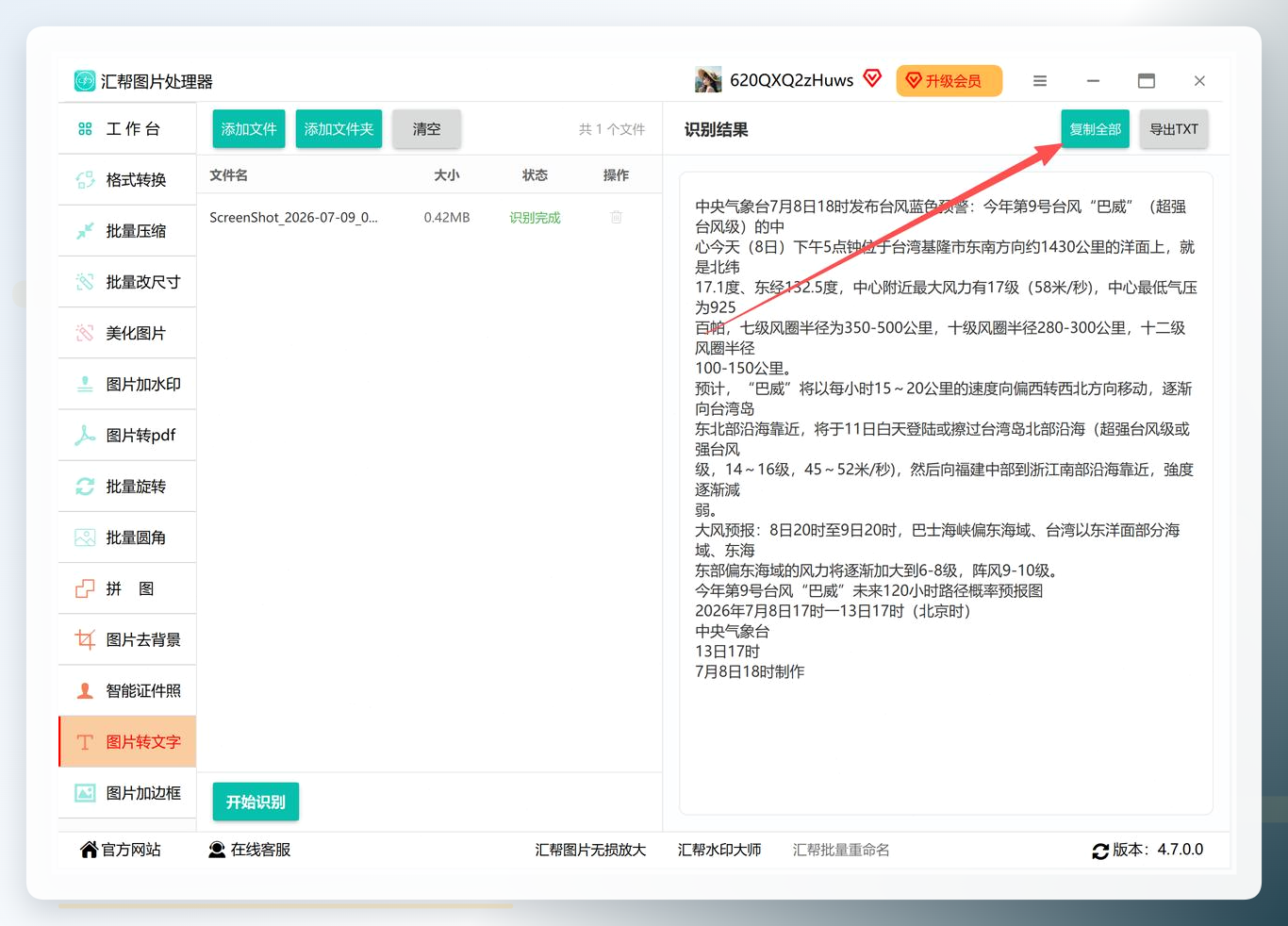Viewport: 1288px width, 926px height.
Task: Open the 汇帮图片无损放大 link
Action: [x=591, y=850]
